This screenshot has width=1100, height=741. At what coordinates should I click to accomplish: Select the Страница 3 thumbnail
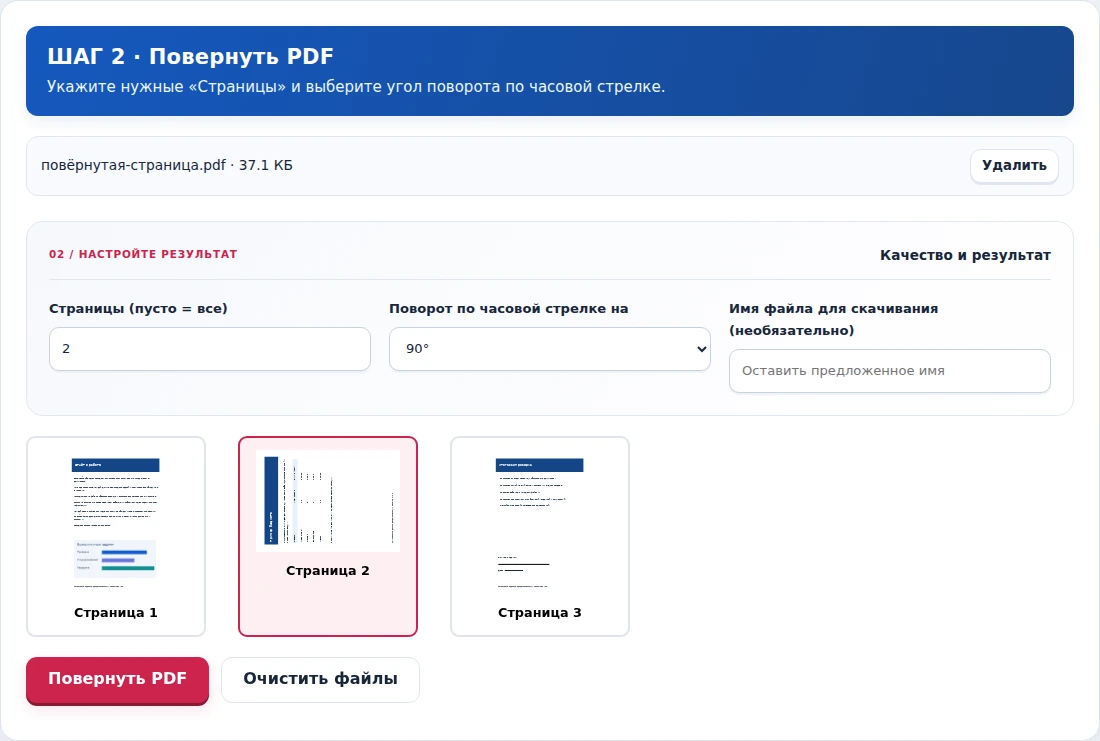click(x=539, y=537)
